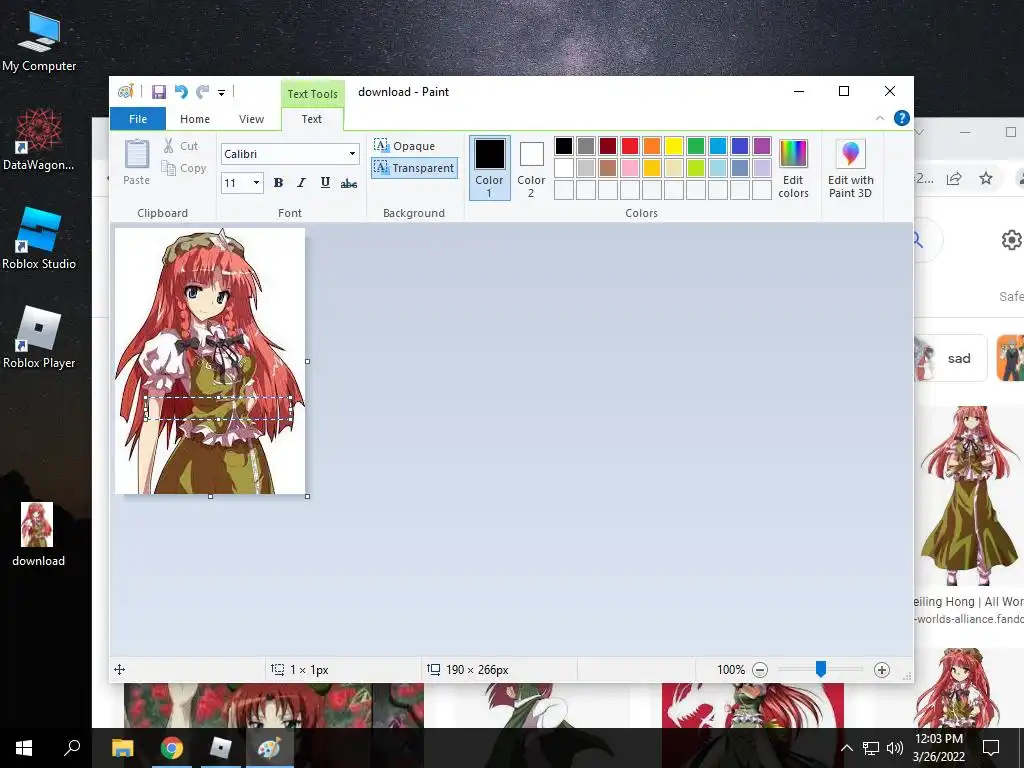The width and height of the screenshot is (1024, 768).
Task: Choose the green palette swatch
Action: [x=696, y=146]
